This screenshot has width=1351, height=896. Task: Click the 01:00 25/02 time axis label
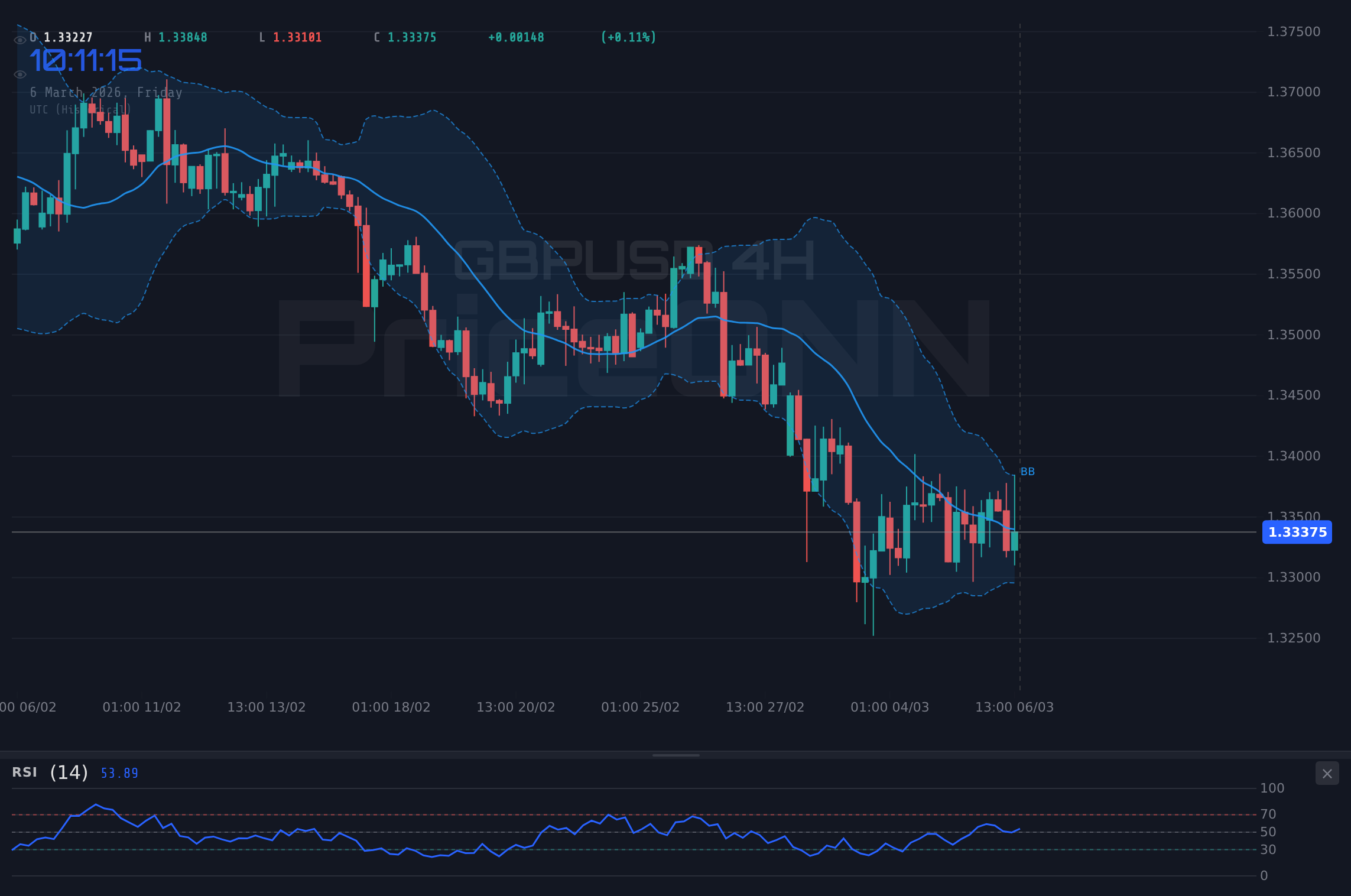pos(640,707)
